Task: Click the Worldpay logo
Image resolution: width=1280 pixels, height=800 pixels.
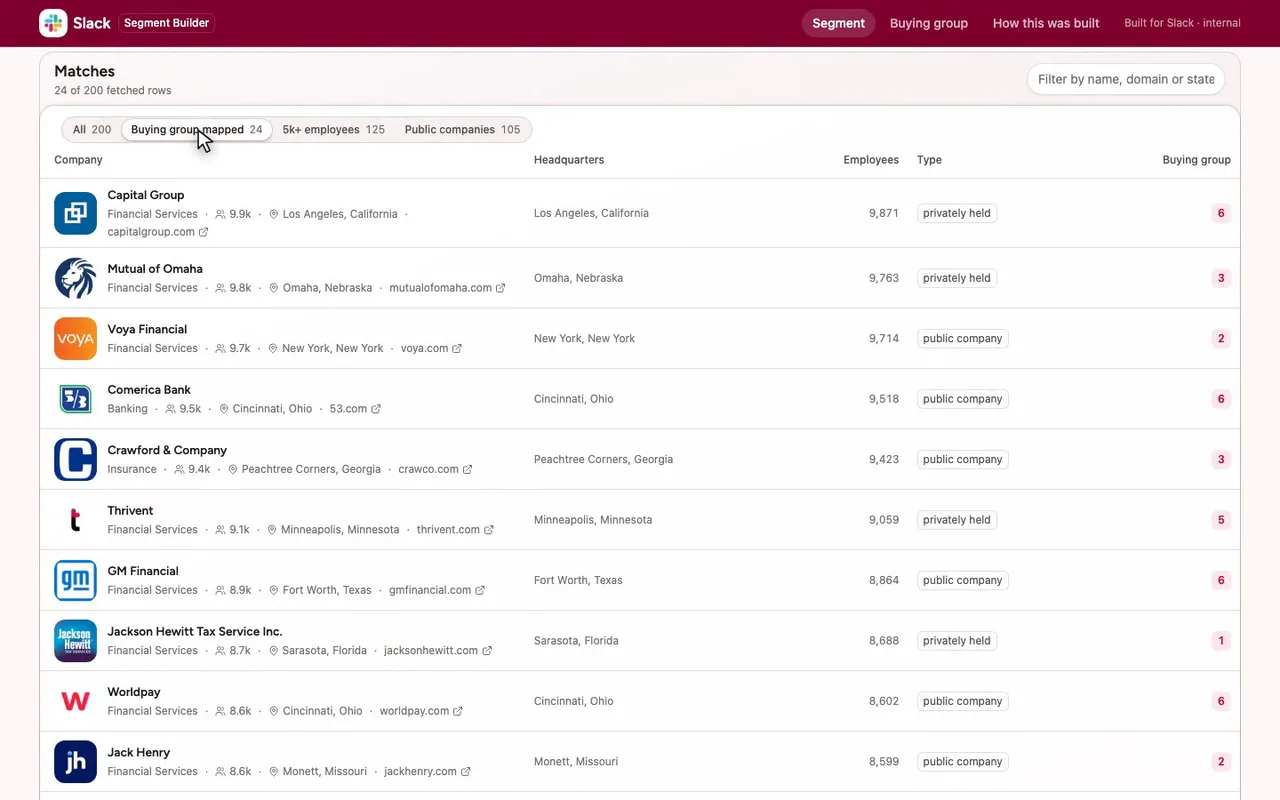Action: tap(75, 701)
